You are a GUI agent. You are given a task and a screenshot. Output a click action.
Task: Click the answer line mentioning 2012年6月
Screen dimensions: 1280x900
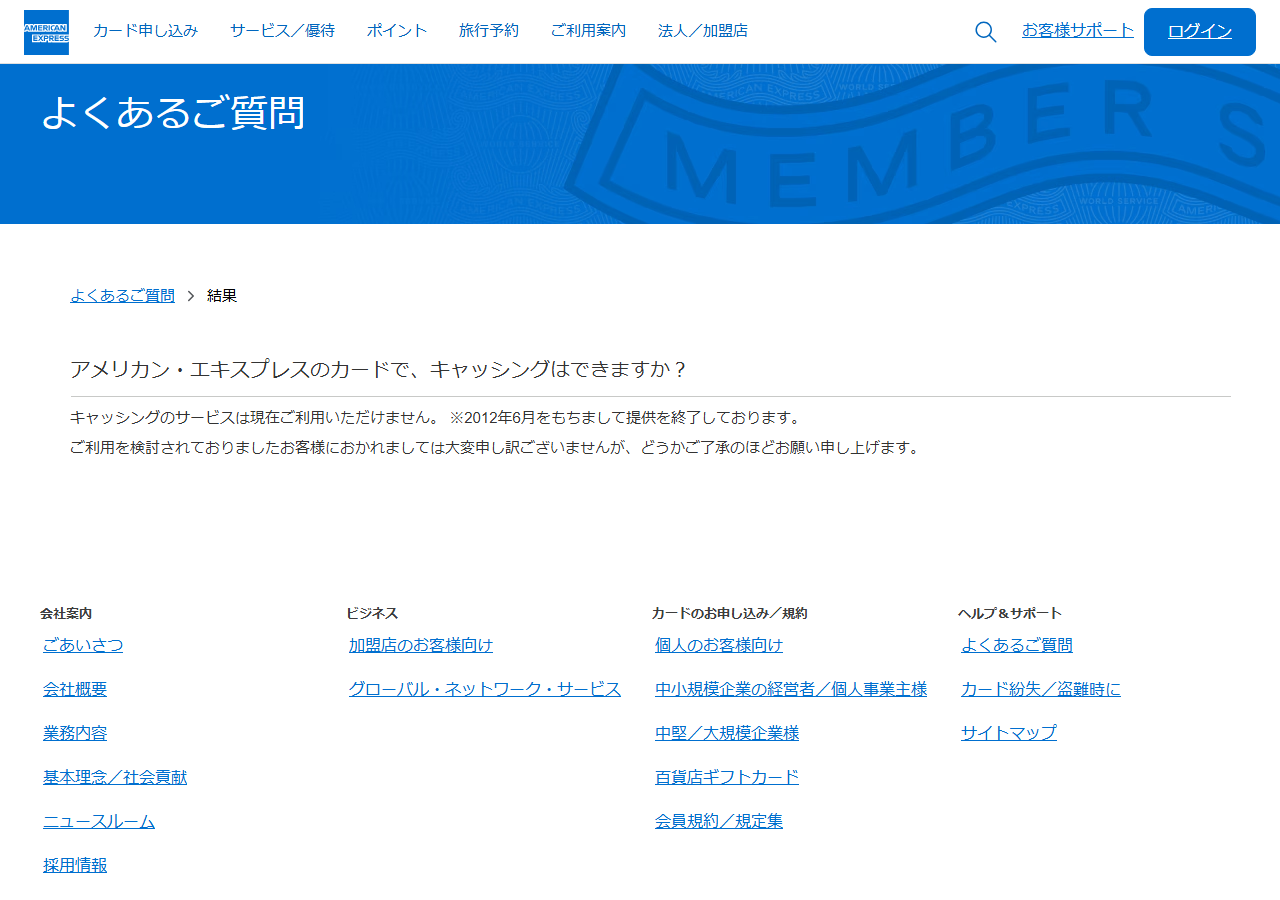436,417
